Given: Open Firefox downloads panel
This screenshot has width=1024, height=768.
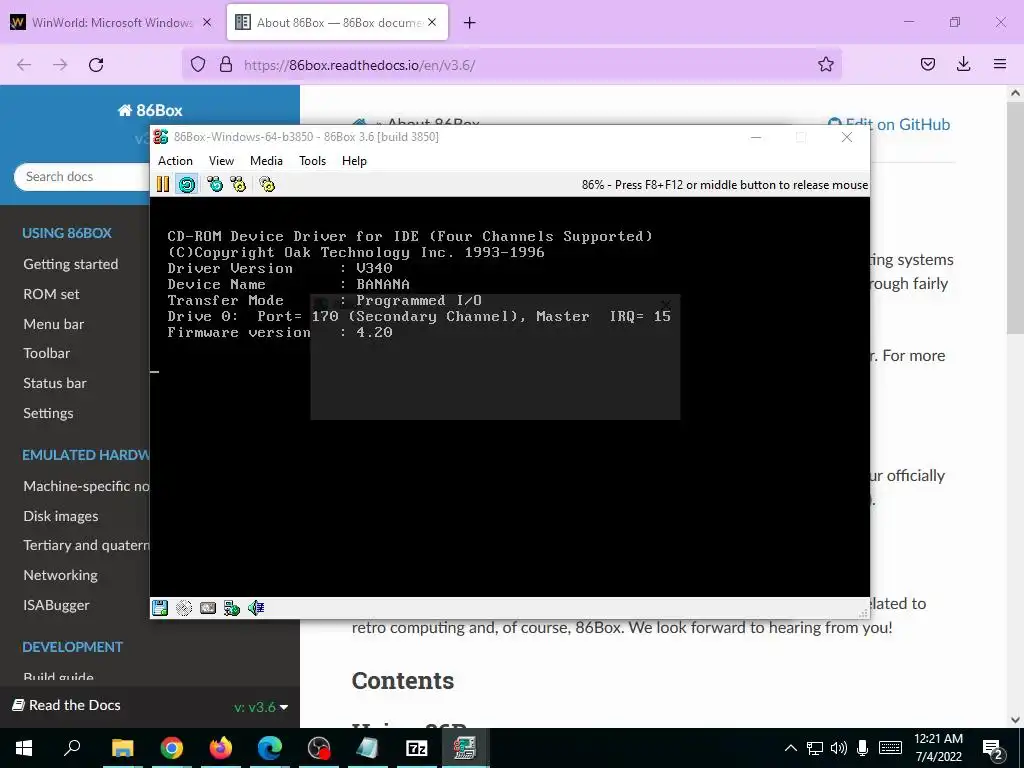Looking at the screenshot, I should pos(963,64).
